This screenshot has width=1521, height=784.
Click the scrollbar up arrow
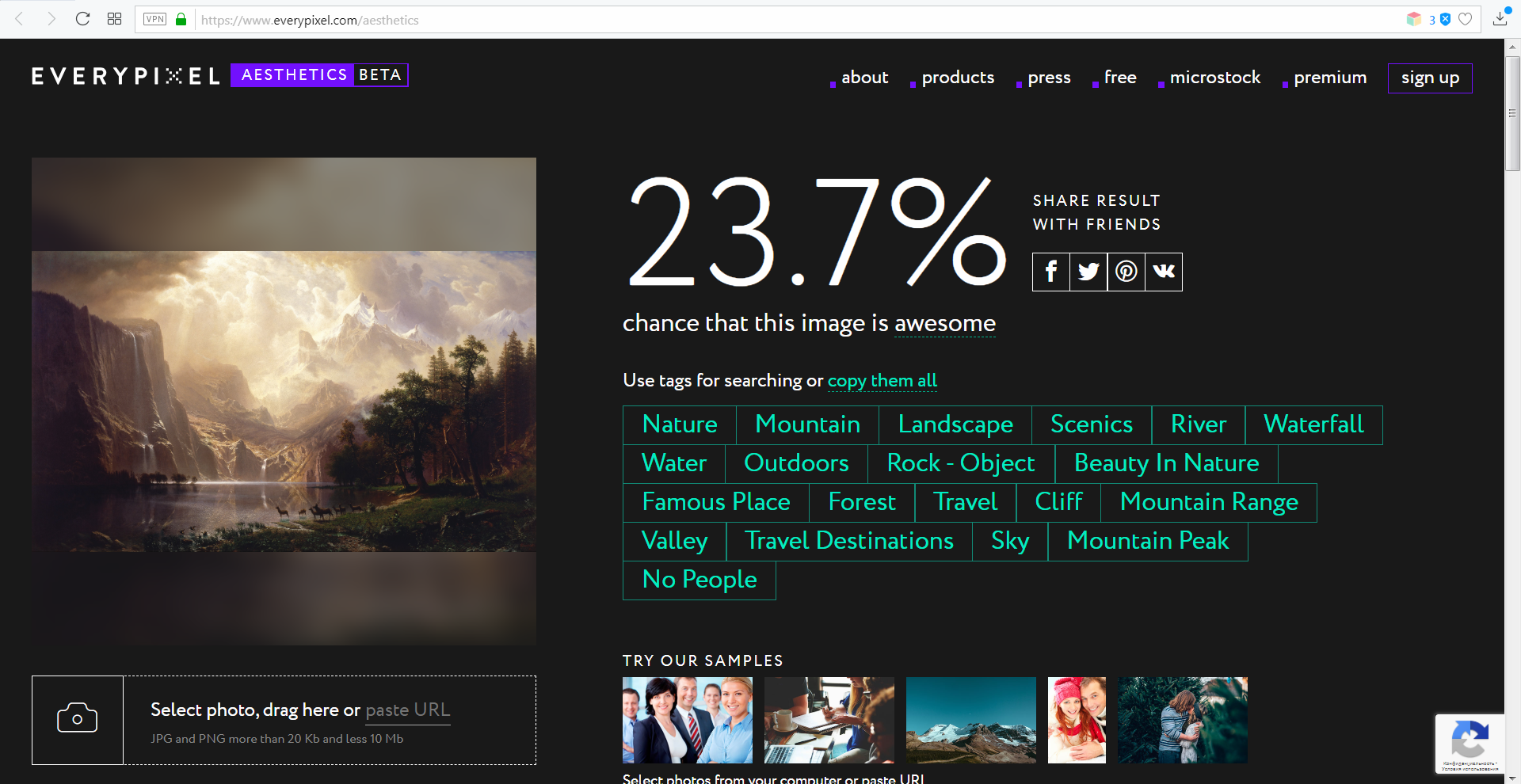click(1512, 48)
